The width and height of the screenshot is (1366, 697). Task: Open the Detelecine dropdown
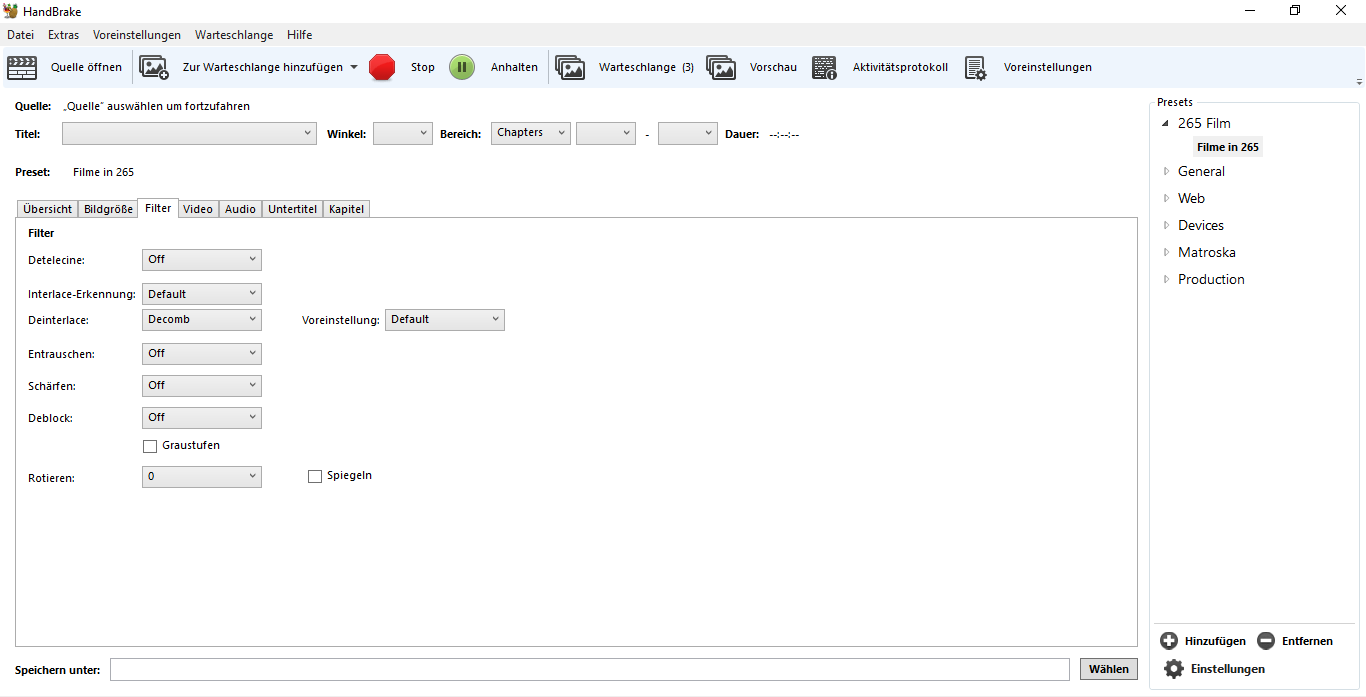tap(201, 260)
